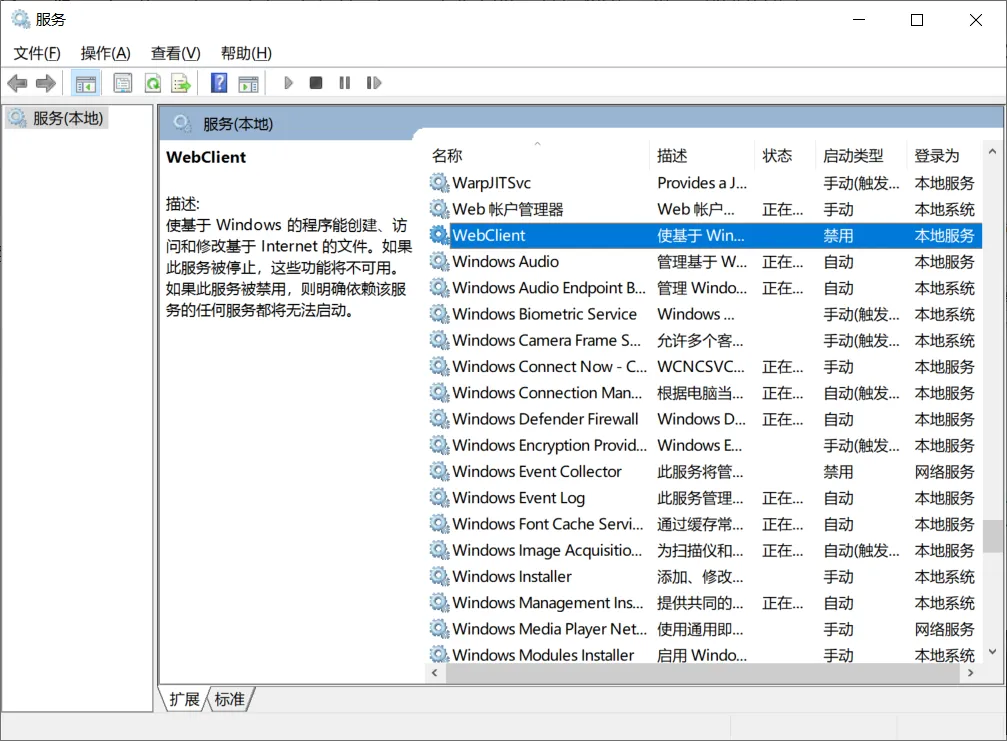Screen dimensions: 1007x741
Task: Toggle the show/hide action pane icon
Action: 249,83
